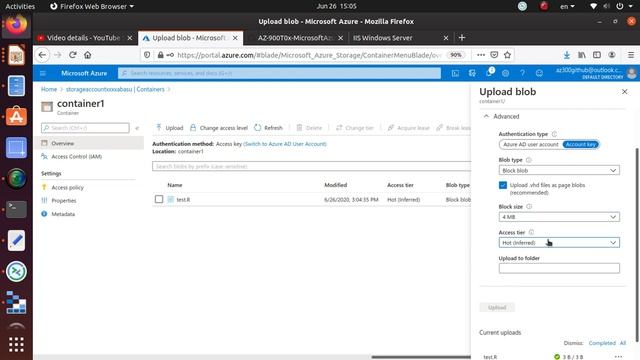The width and height of the screenshot is (640, 360).
Task: Open the test.R blob
Action: point(183,200)
